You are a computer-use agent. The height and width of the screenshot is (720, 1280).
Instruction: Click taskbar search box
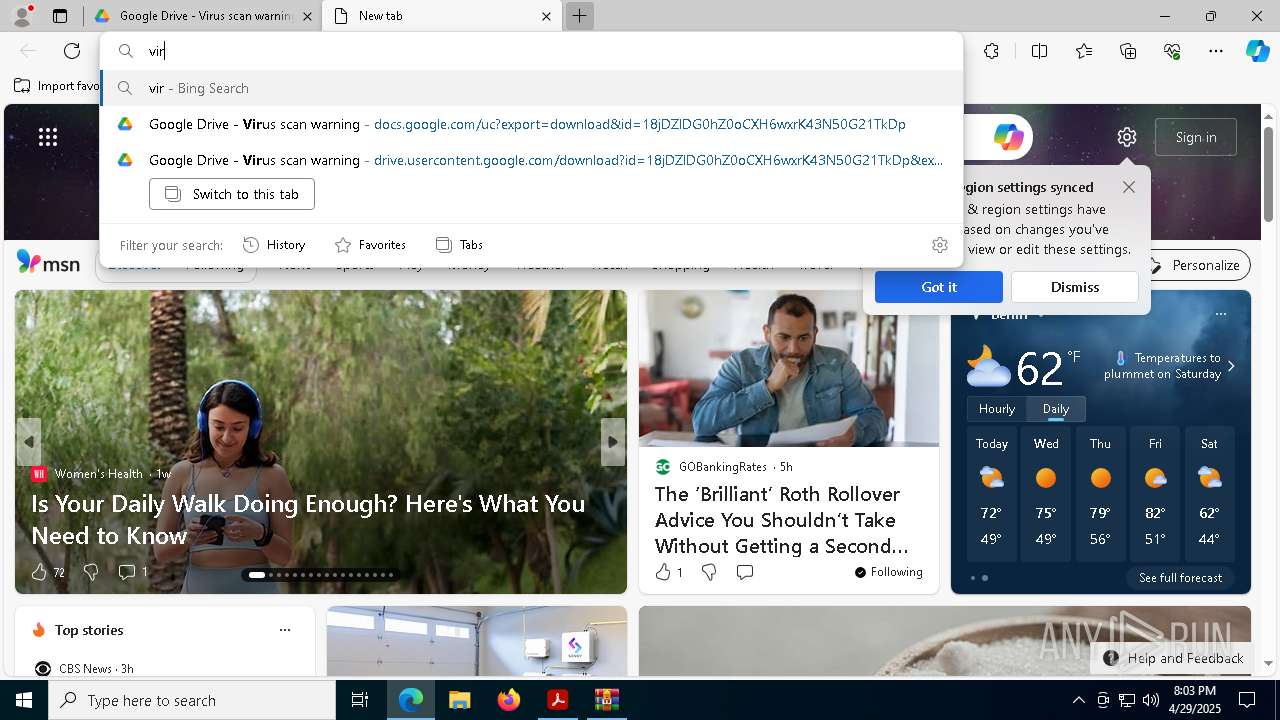click(x=192, y=700)
